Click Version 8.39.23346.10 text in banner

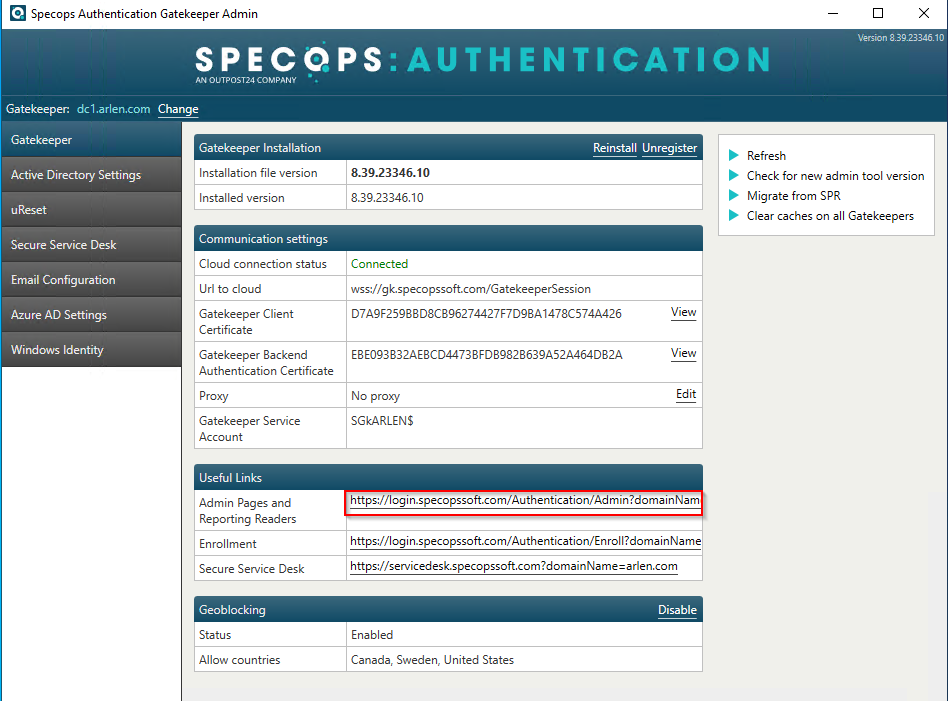click(x=900, y=37)
